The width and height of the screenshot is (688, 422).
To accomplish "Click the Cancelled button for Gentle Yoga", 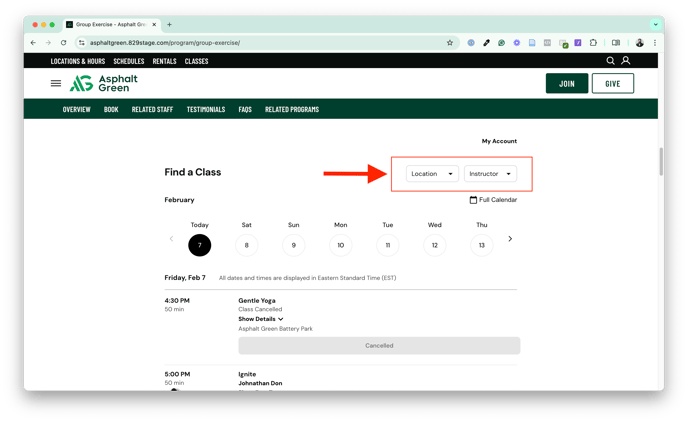I will 379,346.
